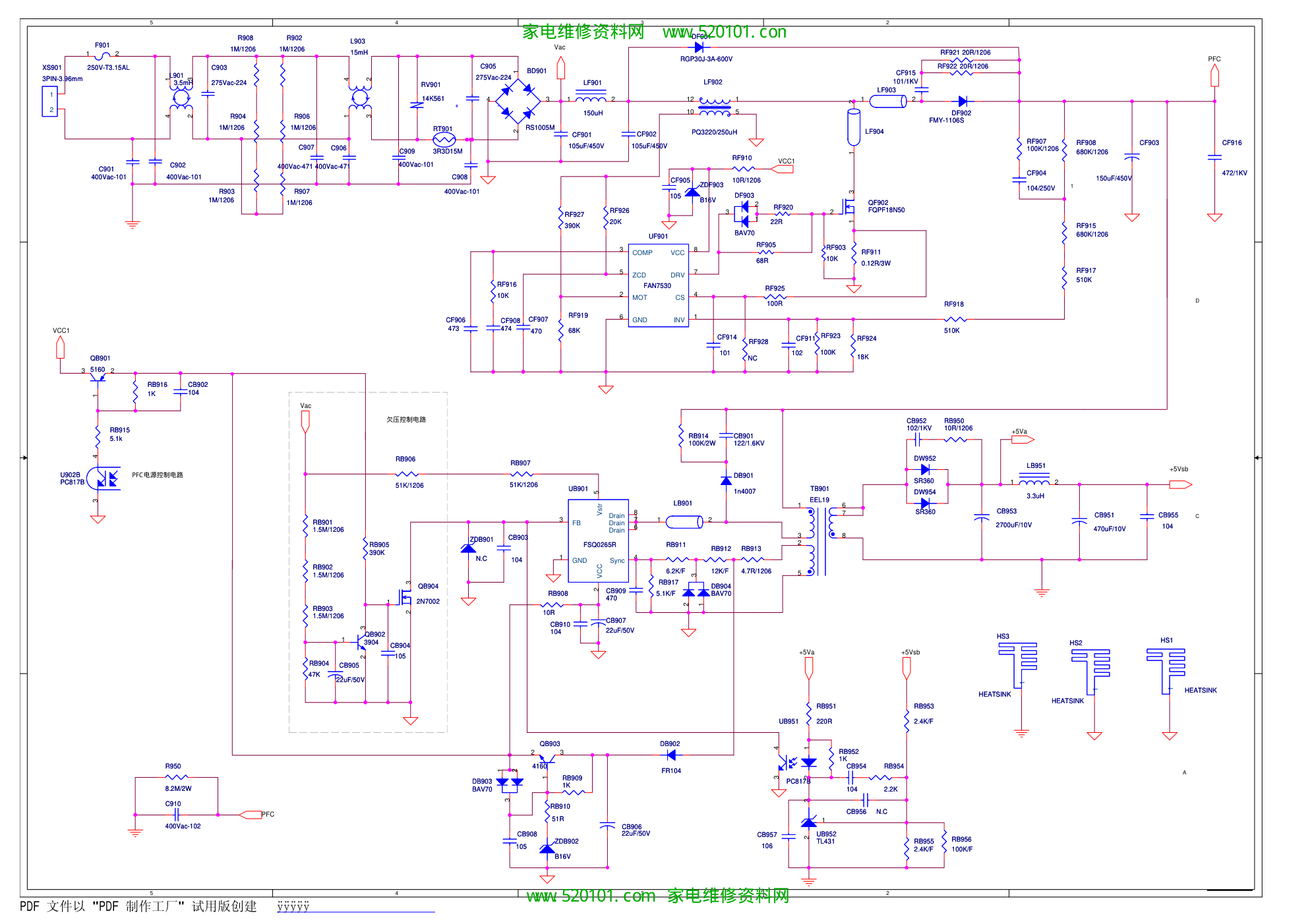Click the XS901 3-pin connector symbol
The width and height of the screenshot is (1308, 924).
[x=50, y=101]
